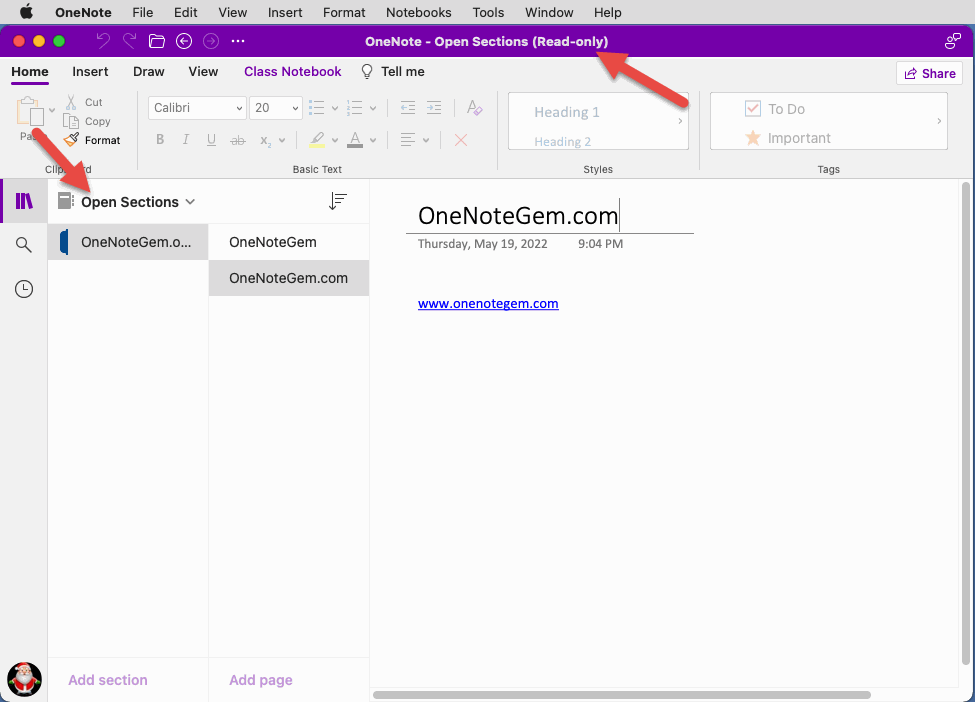Click Add page
The width and height of the screenshot is (975, 702).
click(x=261, y=680)
